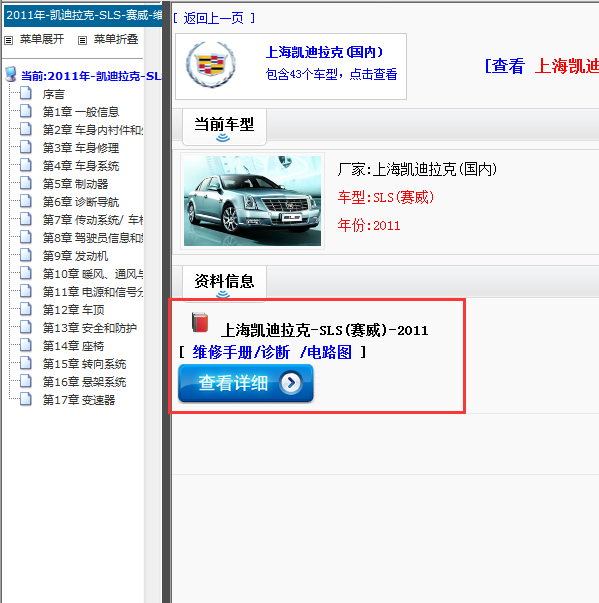Click the vertical pane splitter bar
This screenshot has width=599, height=603.
[166, 302]
